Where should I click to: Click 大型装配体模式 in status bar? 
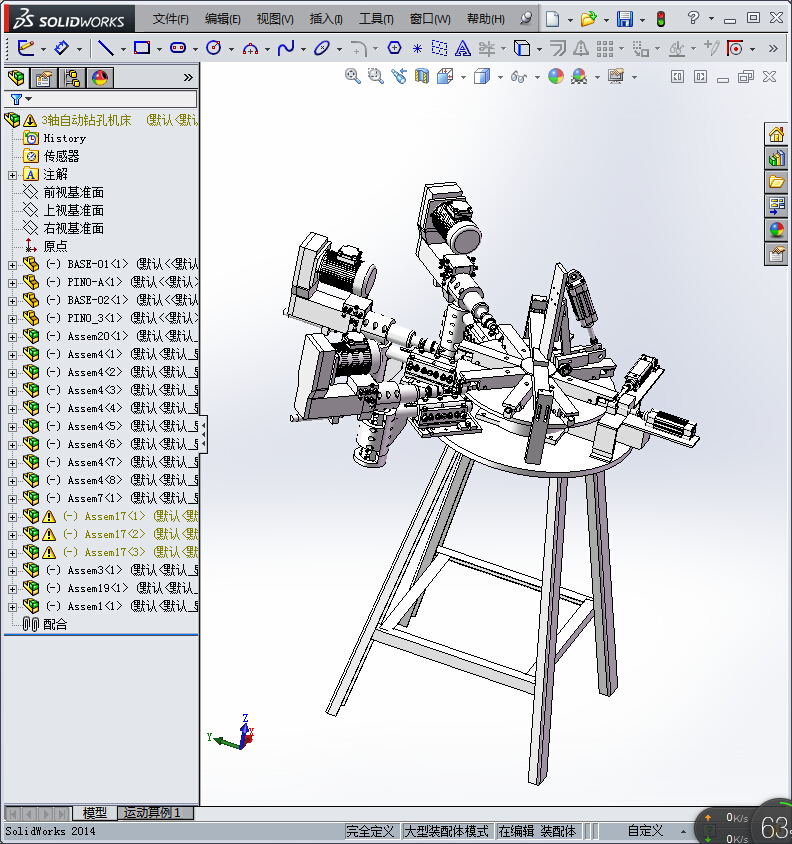tap(446, 832)
